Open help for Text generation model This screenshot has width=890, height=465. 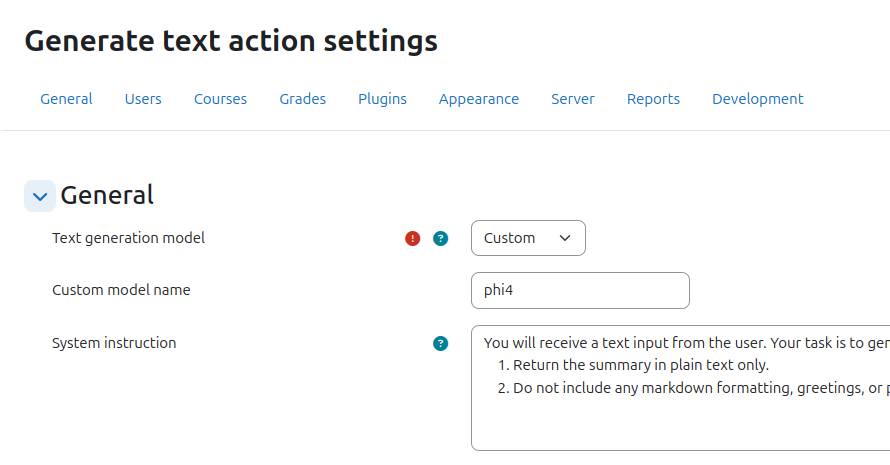coord(440,238)
